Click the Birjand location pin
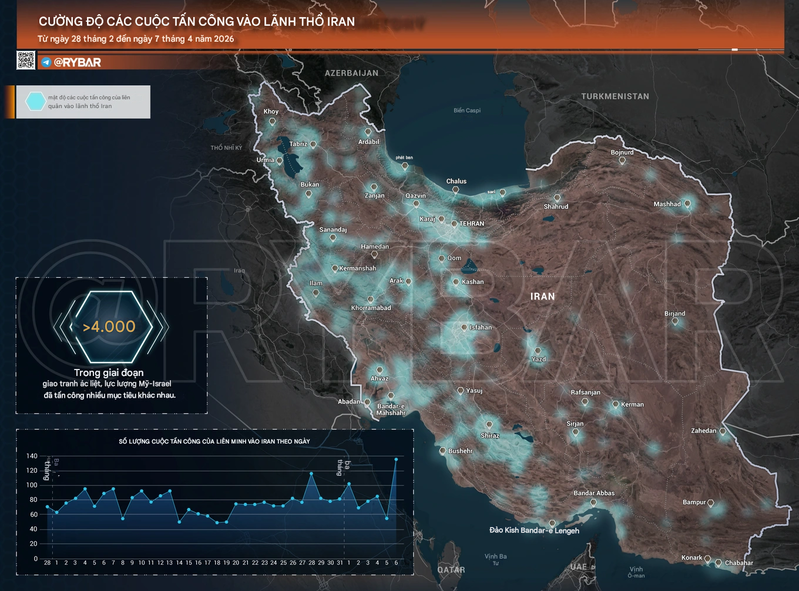Image resolution: width=799 pixels, height=591 pixels. pyautogui.click(x=675, y=321)
